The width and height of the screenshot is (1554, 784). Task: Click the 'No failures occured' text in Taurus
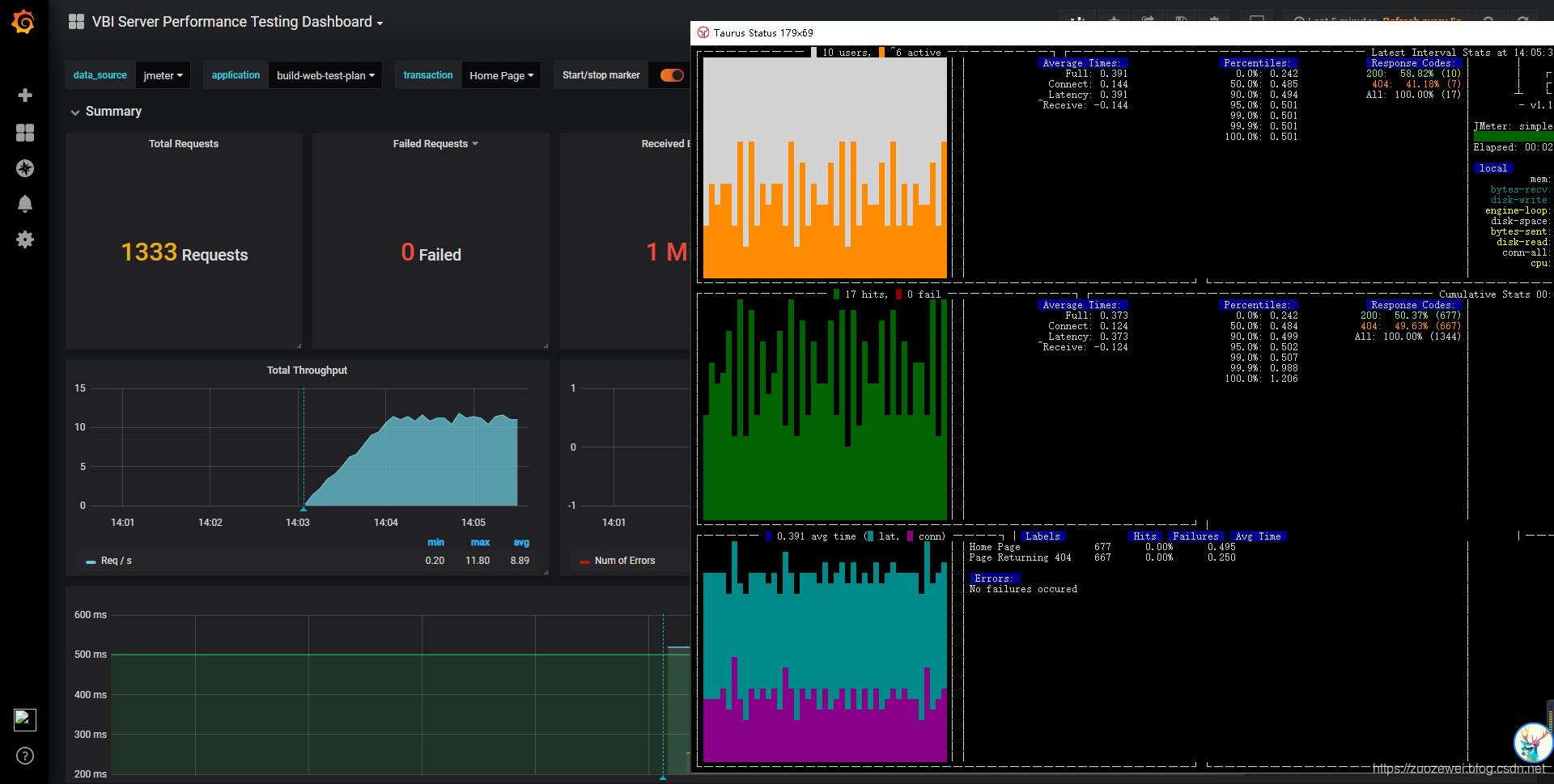coord(1023,589)
